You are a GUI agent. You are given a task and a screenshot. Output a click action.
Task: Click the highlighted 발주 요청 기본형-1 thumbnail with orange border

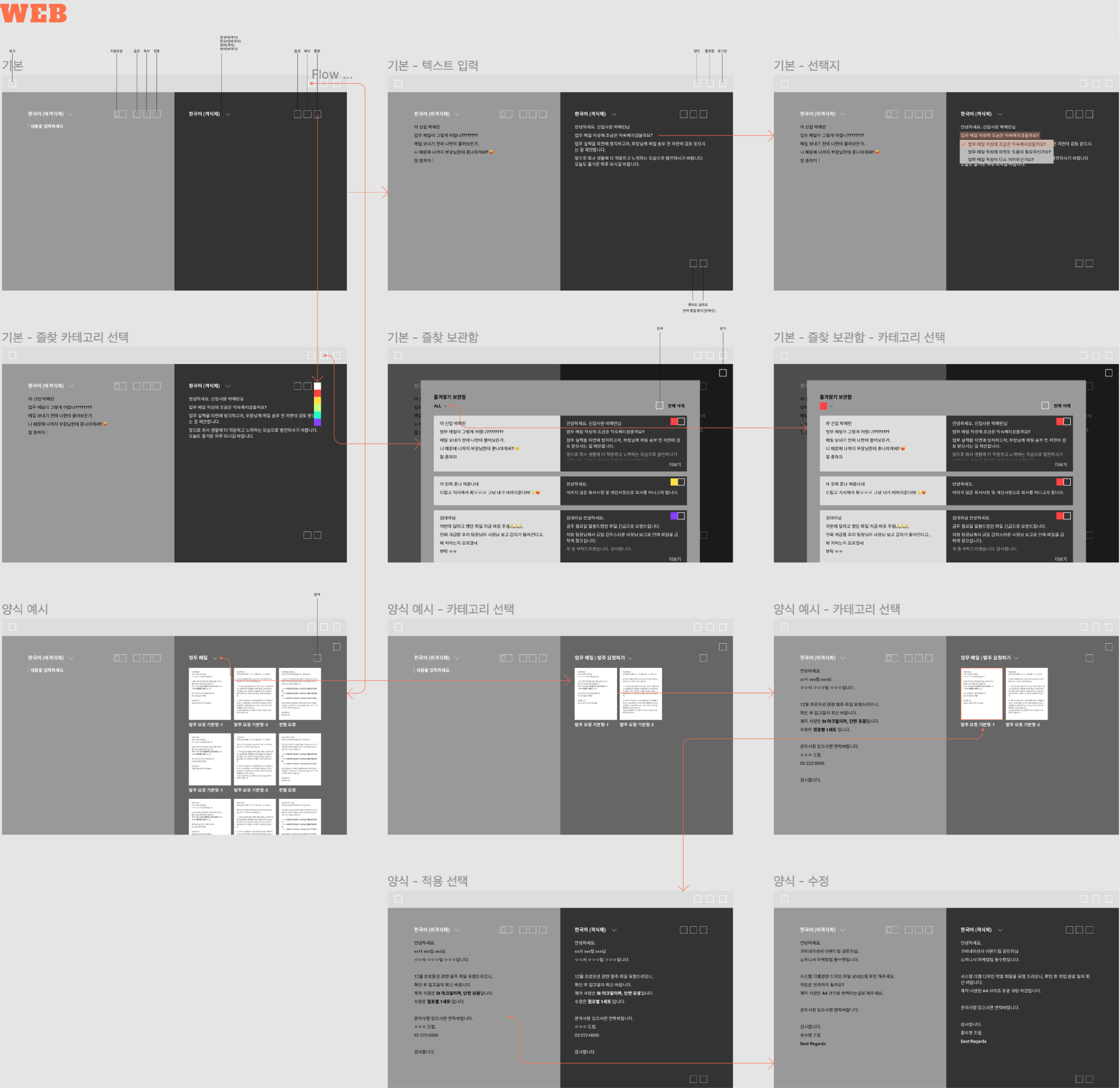pos(982,694)
